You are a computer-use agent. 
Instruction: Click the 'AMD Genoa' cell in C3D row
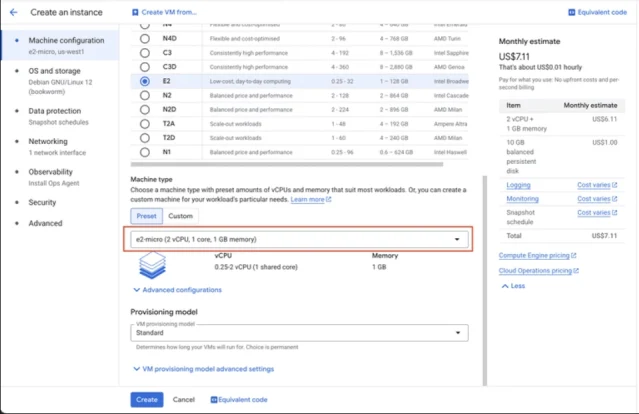click(x=449, y=67)
